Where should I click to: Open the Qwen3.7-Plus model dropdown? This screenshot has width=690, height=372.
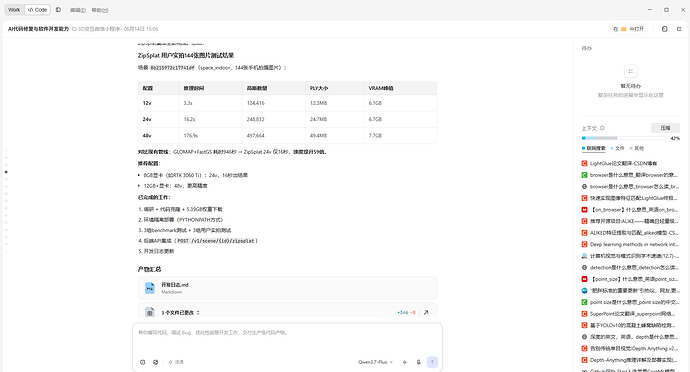375,362
